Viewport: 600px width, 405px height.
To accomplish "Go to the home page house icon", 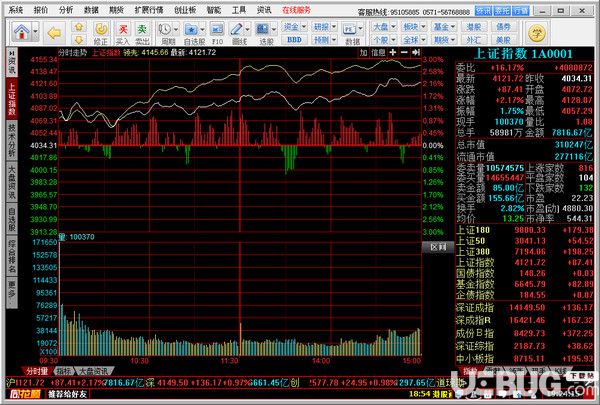I will pos(22,32).
